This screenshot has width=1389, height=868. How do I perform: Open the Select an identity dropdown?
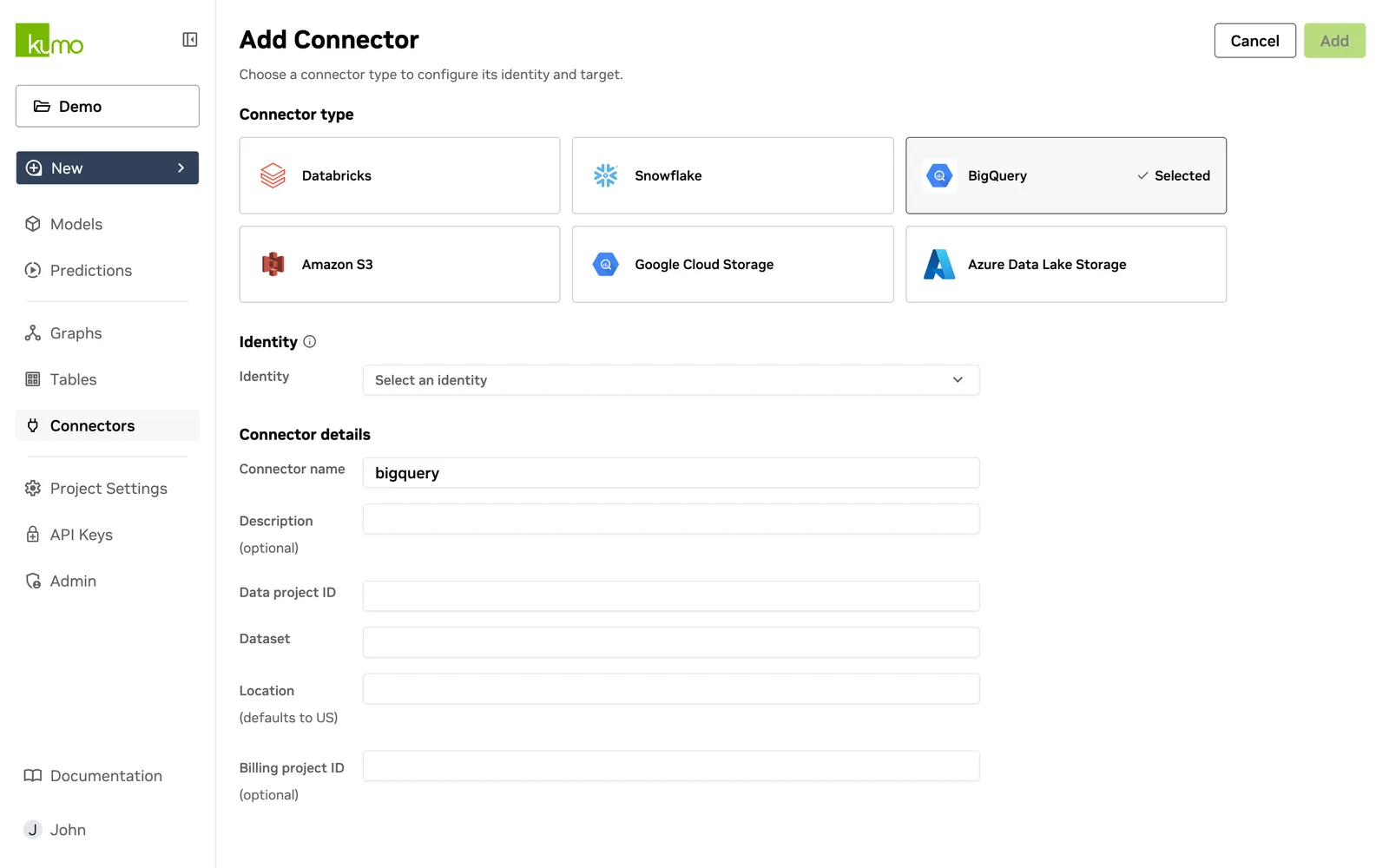[x=671, y=380]
